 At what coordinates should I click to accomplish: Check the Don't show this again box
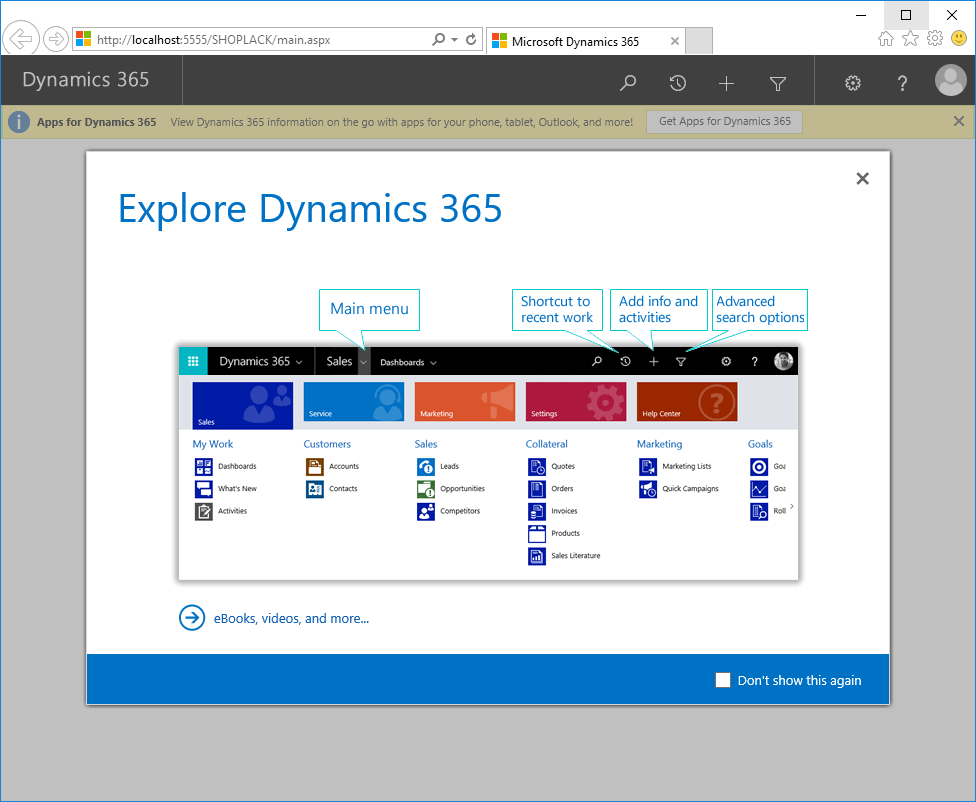coord(723,680)
